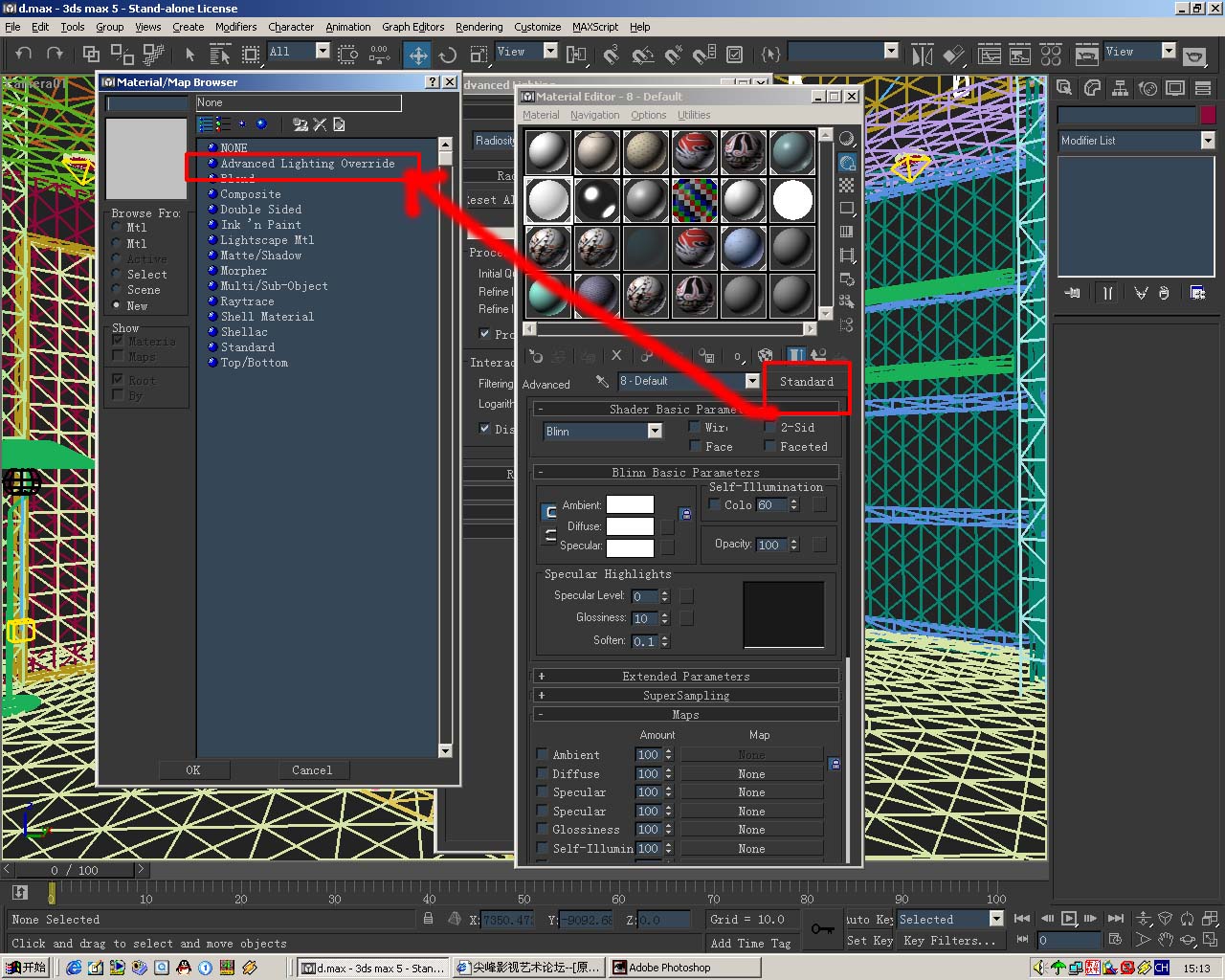Enable the Faceted checkbox
This screenshot has height=980, width=1225.
coord(769,446)
